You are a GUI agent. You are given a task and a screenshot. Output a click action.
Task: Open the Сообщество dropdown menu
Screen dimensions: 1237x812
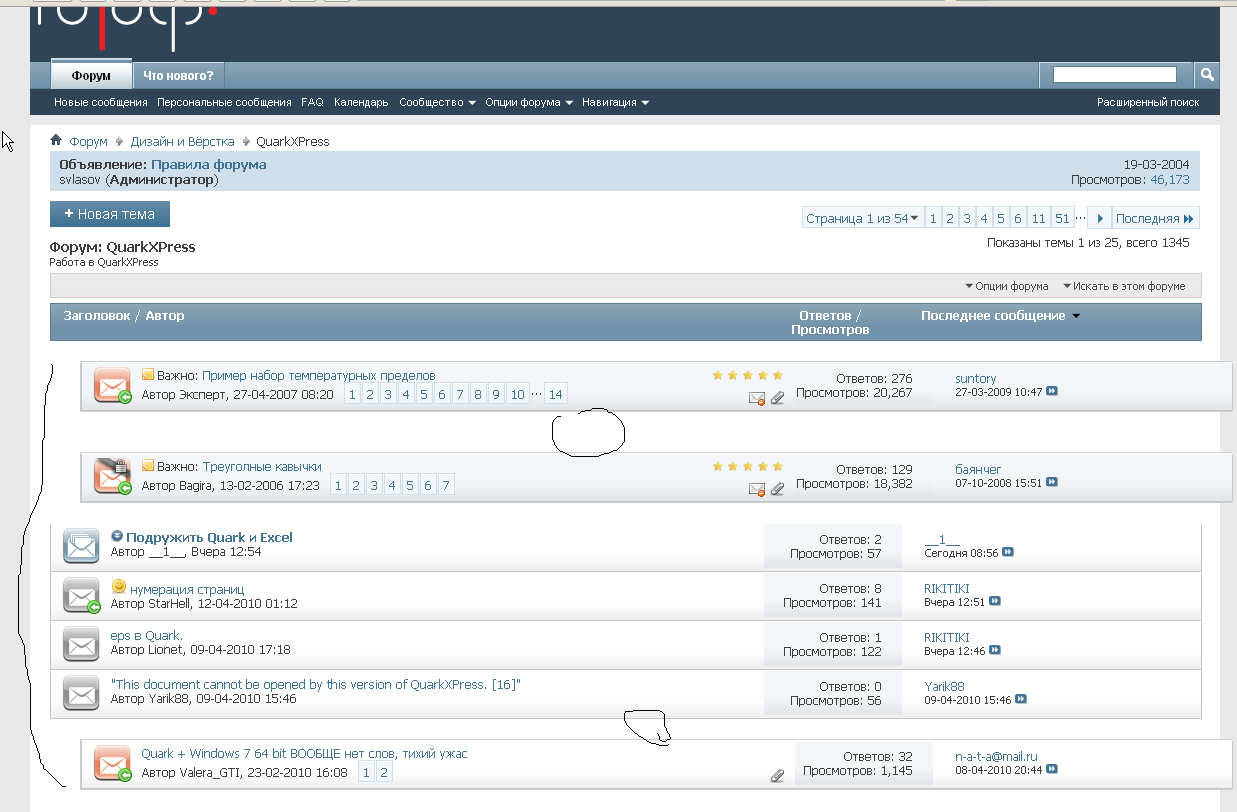click(437, 102)
